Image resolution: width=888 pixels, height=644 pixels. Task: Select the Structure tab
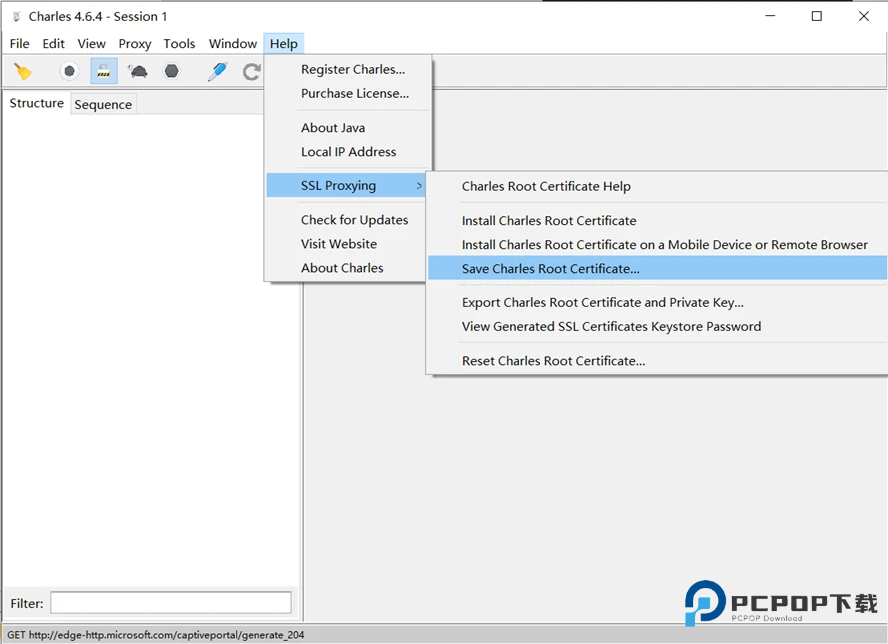coord(37,103)
